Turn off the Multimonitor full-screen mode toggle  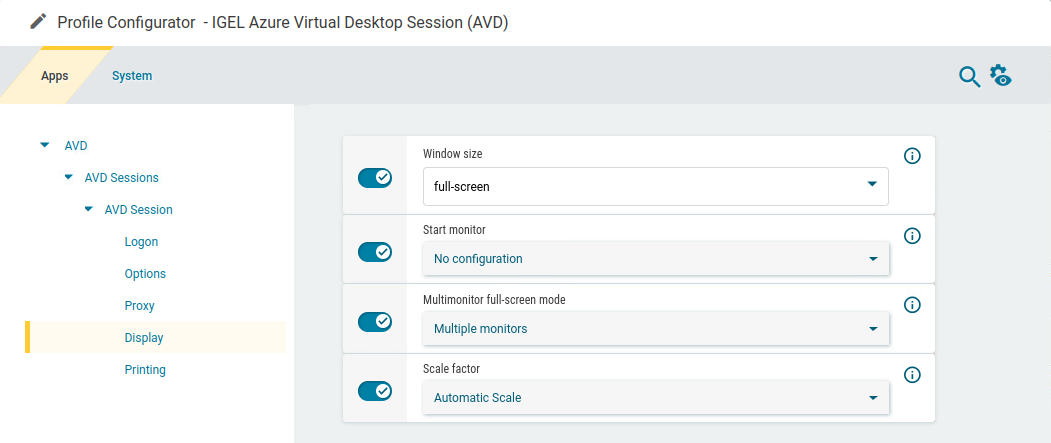[x=375, y=322]
